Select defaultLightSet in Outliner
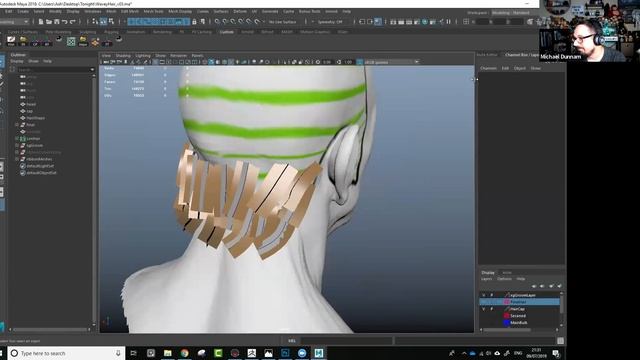Screen dimensions: 640x360 tap(40, 166)
